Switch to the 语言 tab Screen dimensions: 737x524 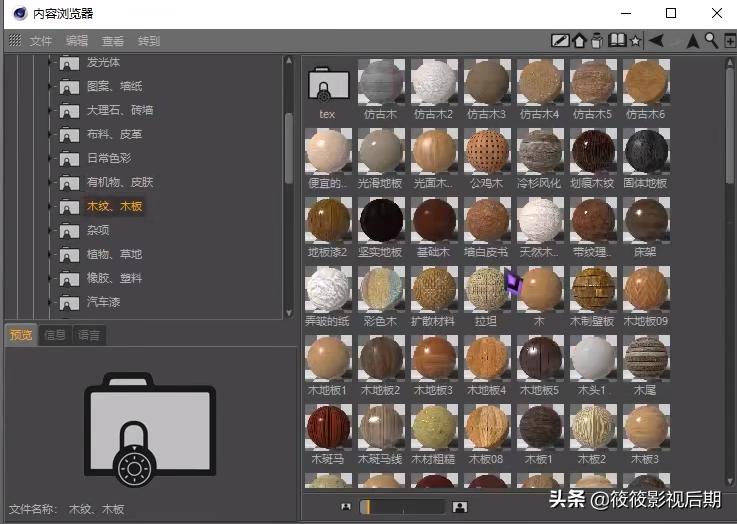(89, 335)
